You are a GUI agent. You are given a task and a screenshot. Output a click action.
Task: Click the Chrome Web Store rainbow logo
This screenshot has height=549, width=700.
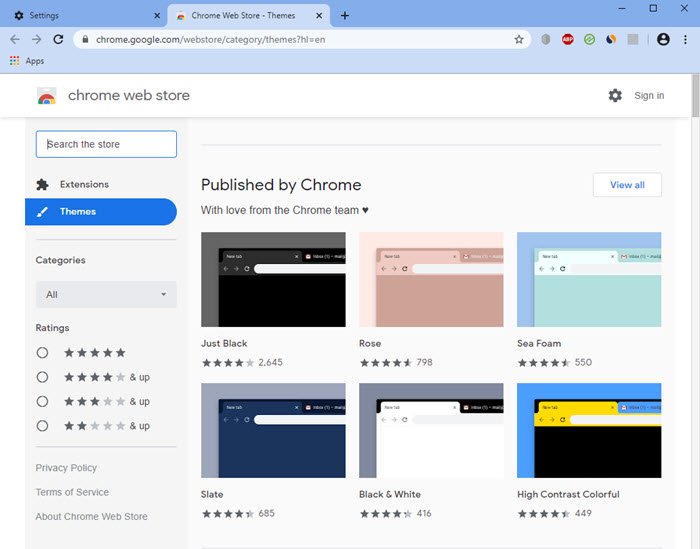click(x=46, y=96)
